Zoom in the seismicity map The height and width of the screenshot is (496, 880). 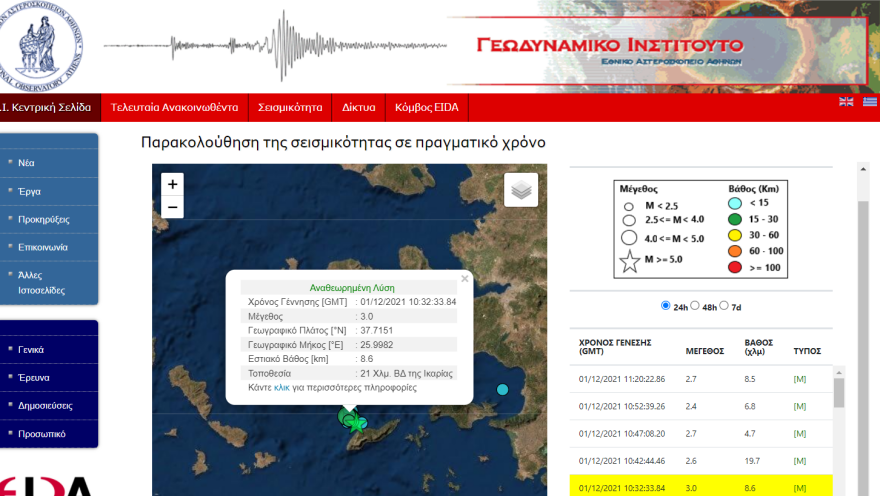click(172, 184)
